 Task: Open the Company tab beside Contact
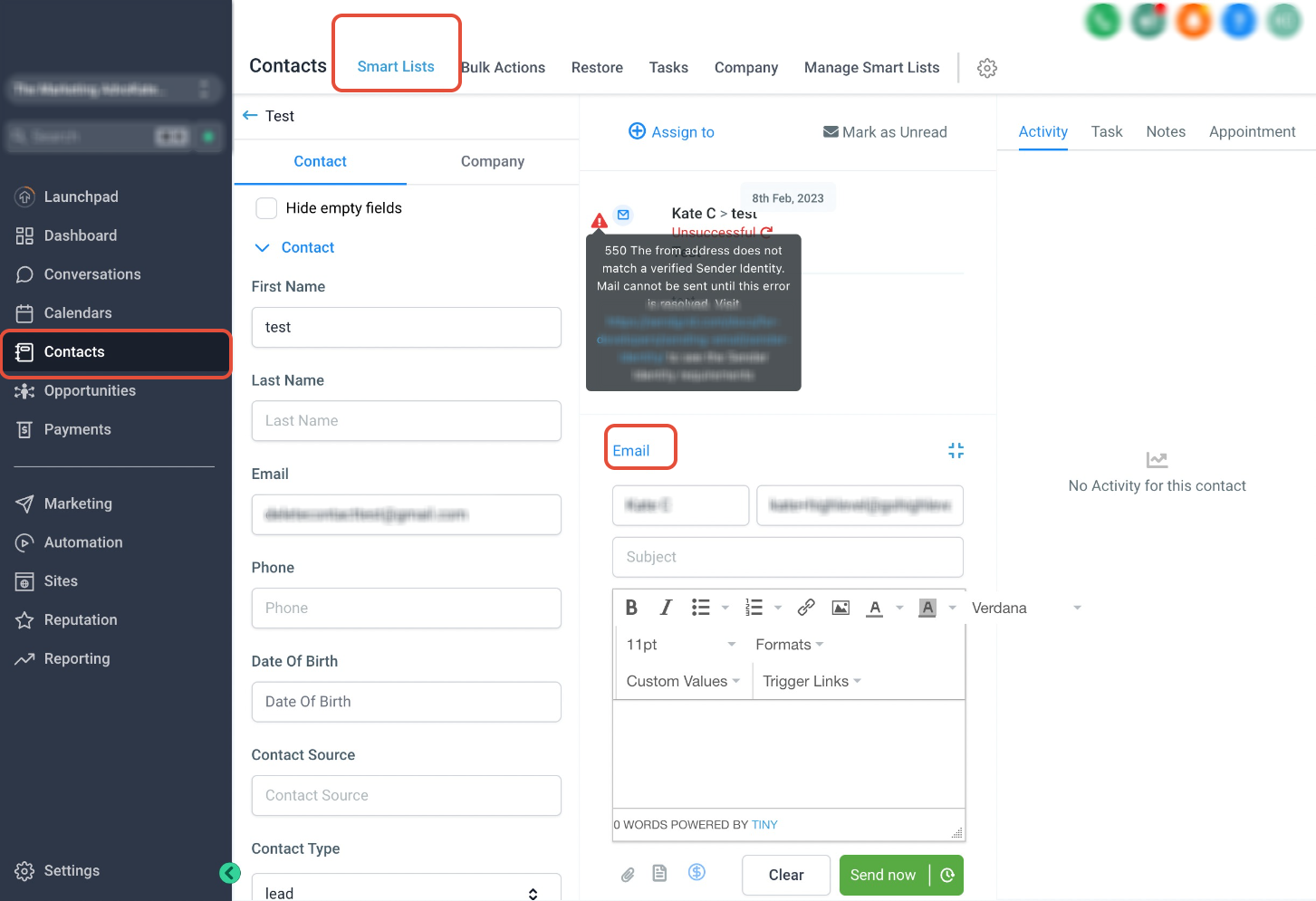coord(493,161)
